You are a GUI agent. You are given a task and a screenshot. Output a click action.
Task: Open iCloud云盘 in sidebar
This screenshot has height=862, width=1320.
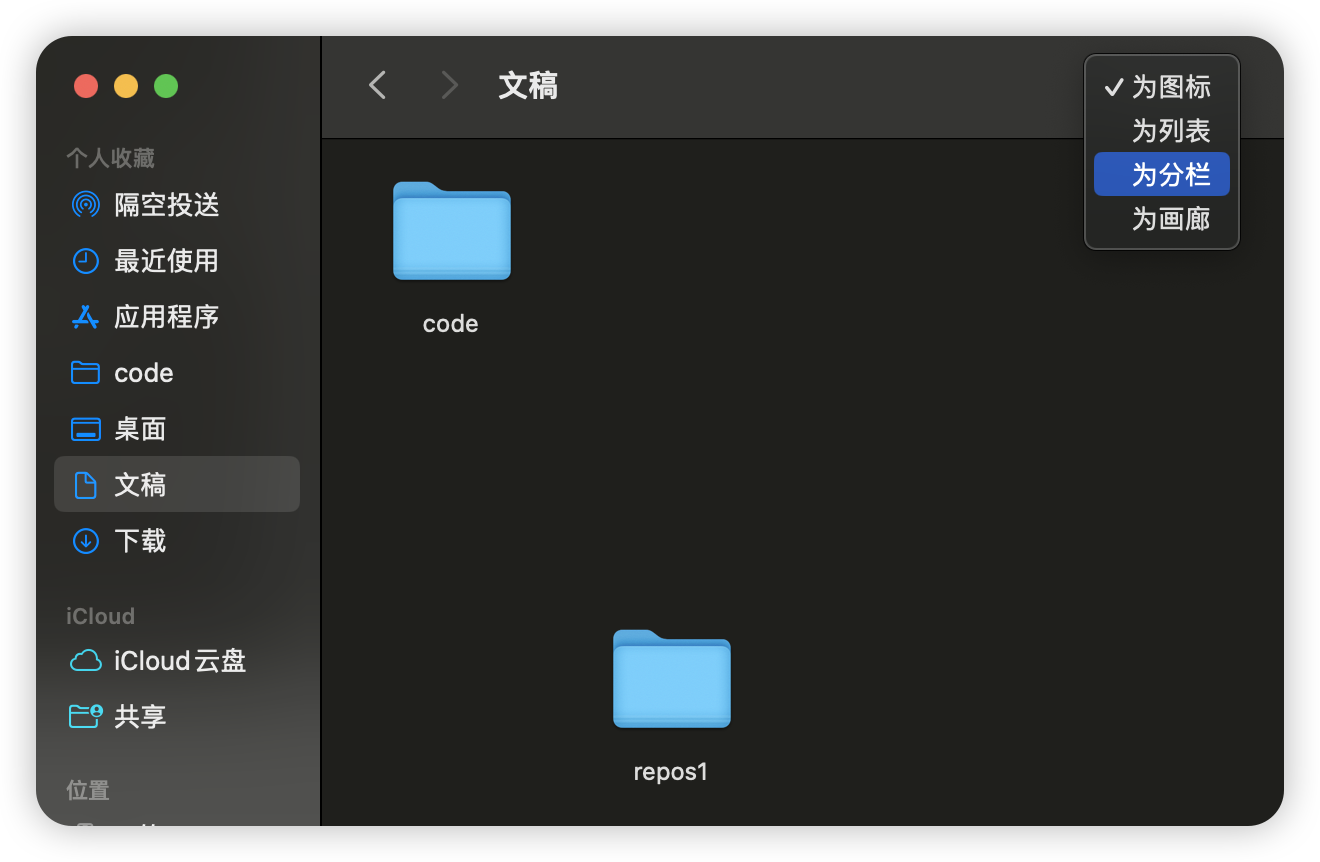pos(180,661)
